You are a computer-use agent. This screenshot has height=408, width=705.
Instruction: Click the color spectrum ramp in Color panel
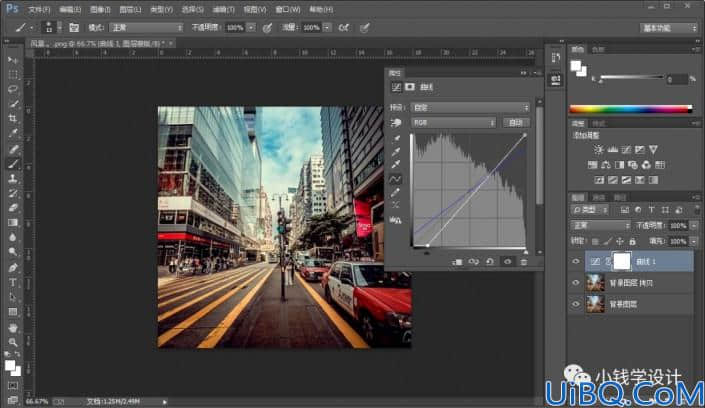pyautogui.click(x=631, y=109)
